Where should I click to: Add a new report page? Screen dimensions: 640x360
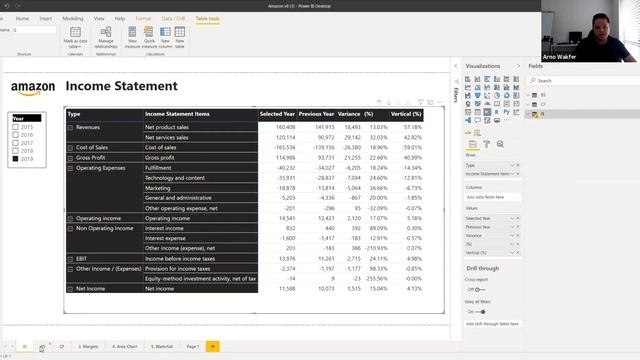pos(213,347)
